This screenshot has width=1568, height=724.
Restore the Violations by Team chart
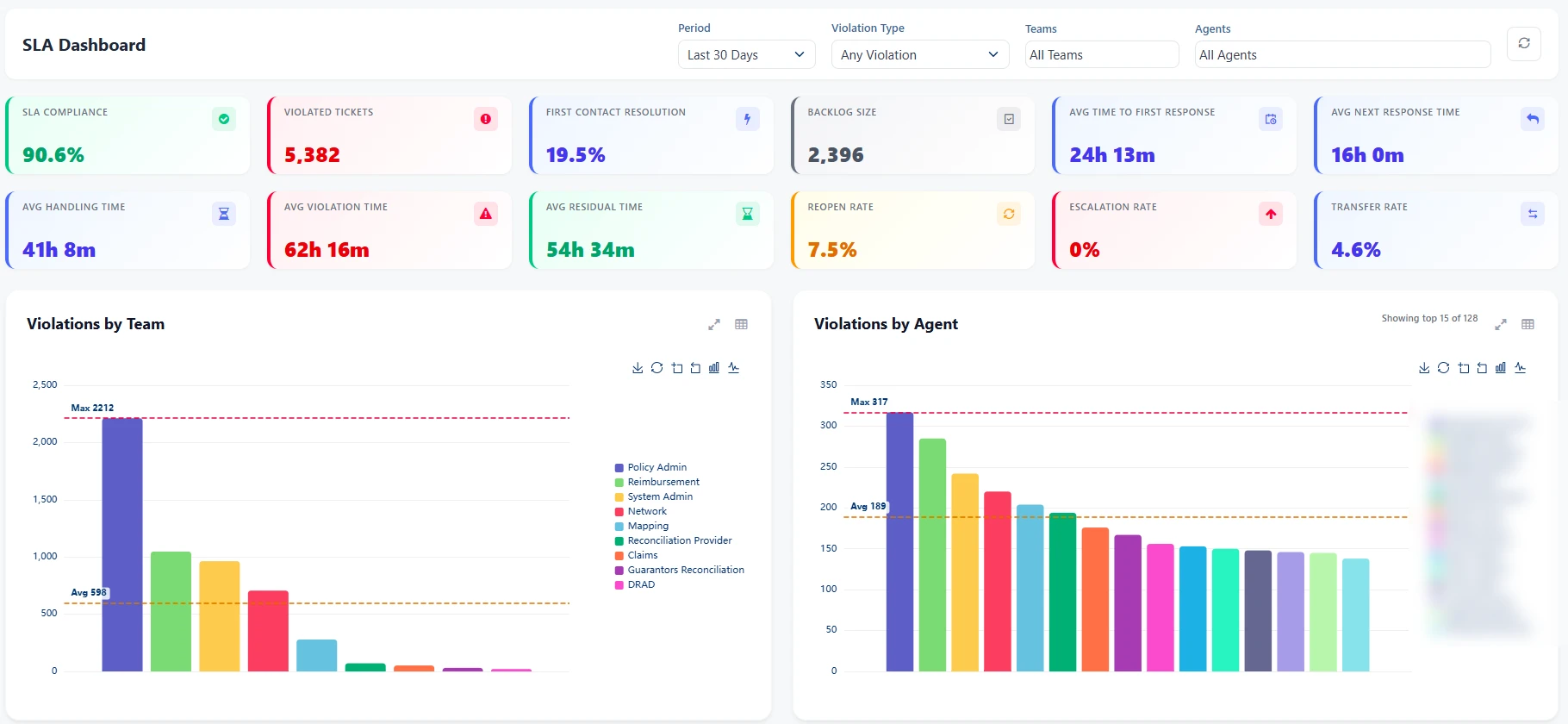click(656, 368)
